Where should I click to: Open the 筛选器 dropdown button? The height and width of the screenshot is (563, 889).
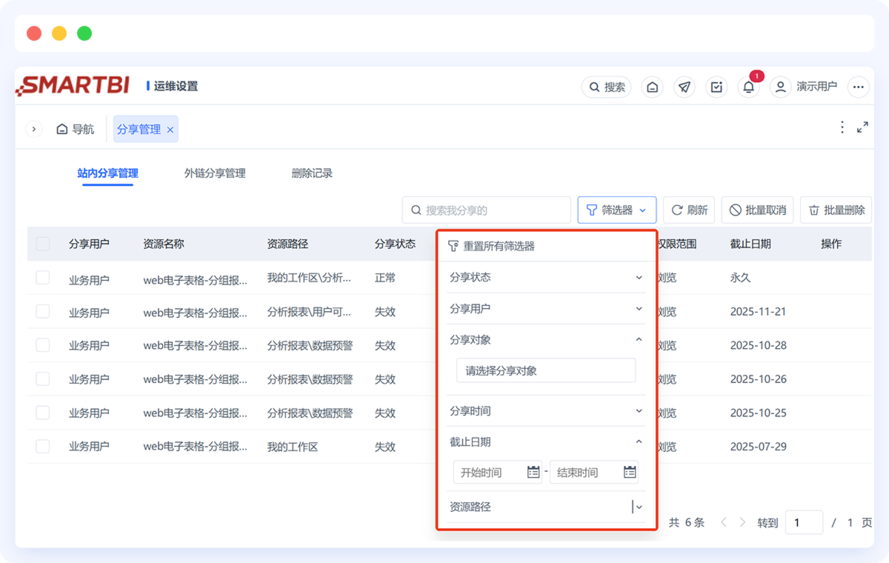point(616,210)
